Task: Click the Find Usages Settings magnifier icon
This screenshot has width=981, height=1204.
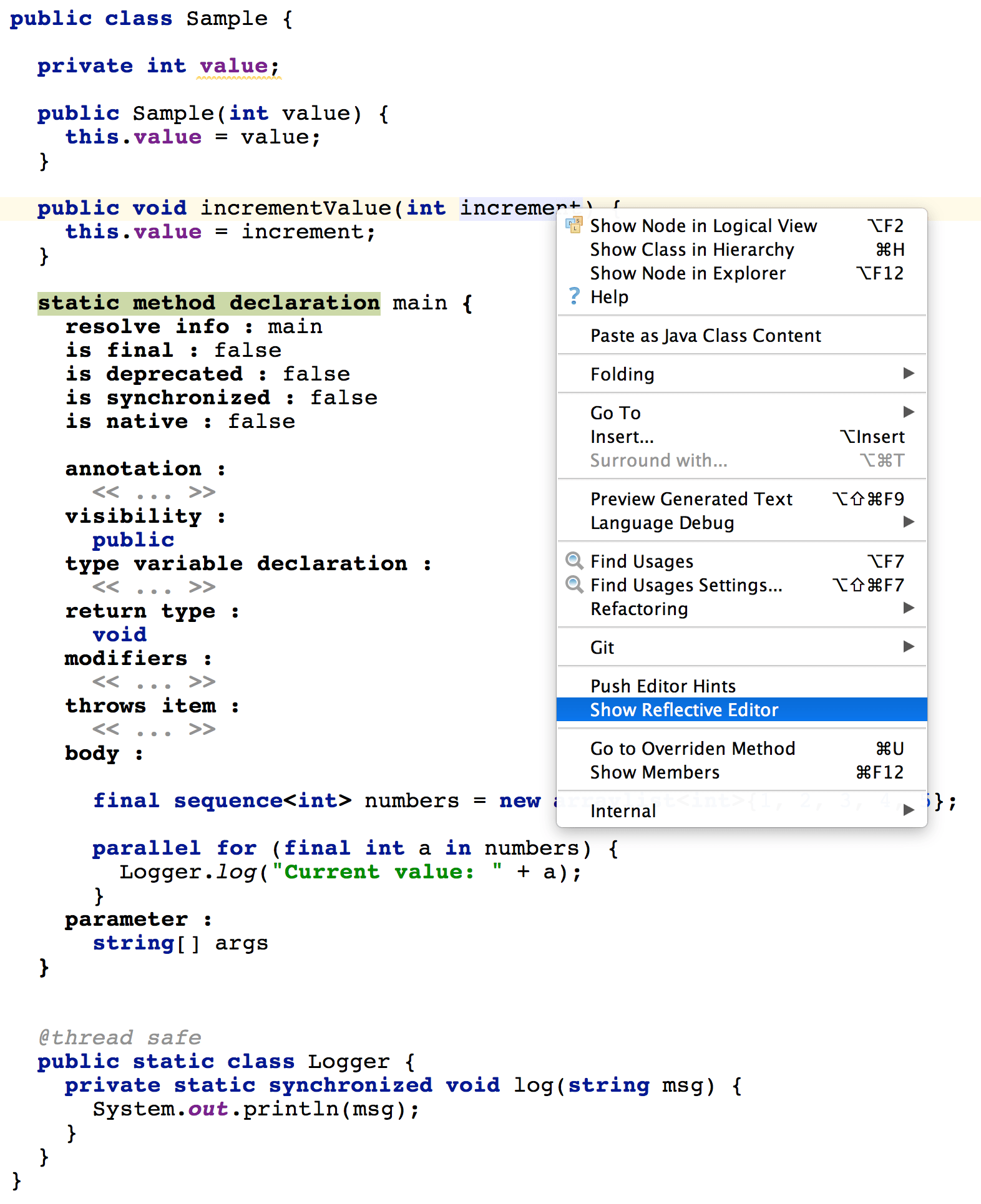Action: point(574,585)
